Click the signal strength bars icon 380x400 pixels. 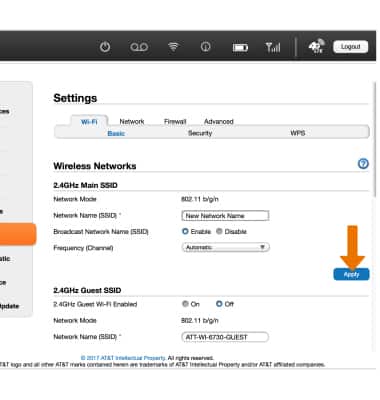point(273,47)
